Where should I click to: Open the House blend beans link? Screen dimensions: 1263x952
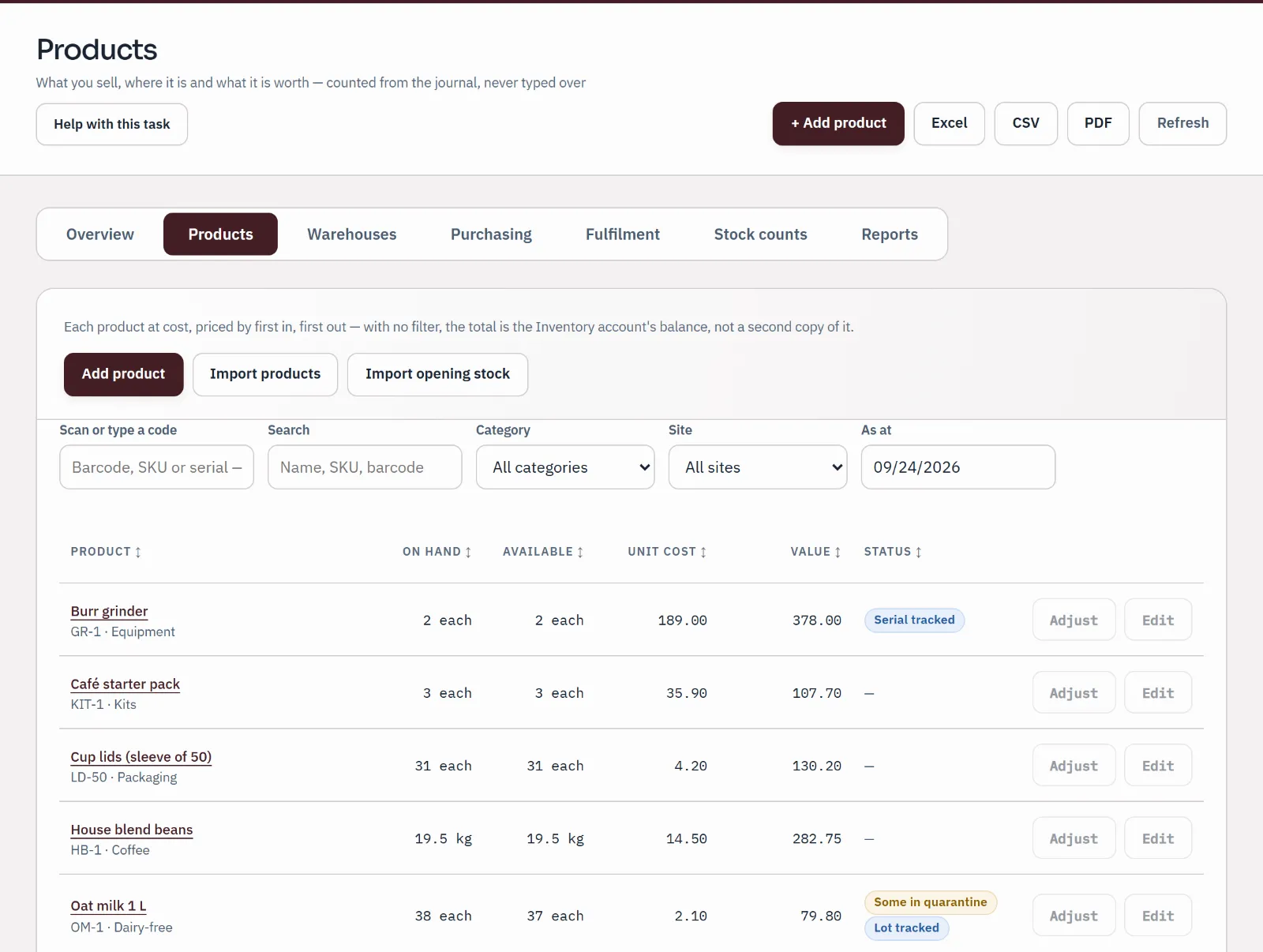[132, 830]
